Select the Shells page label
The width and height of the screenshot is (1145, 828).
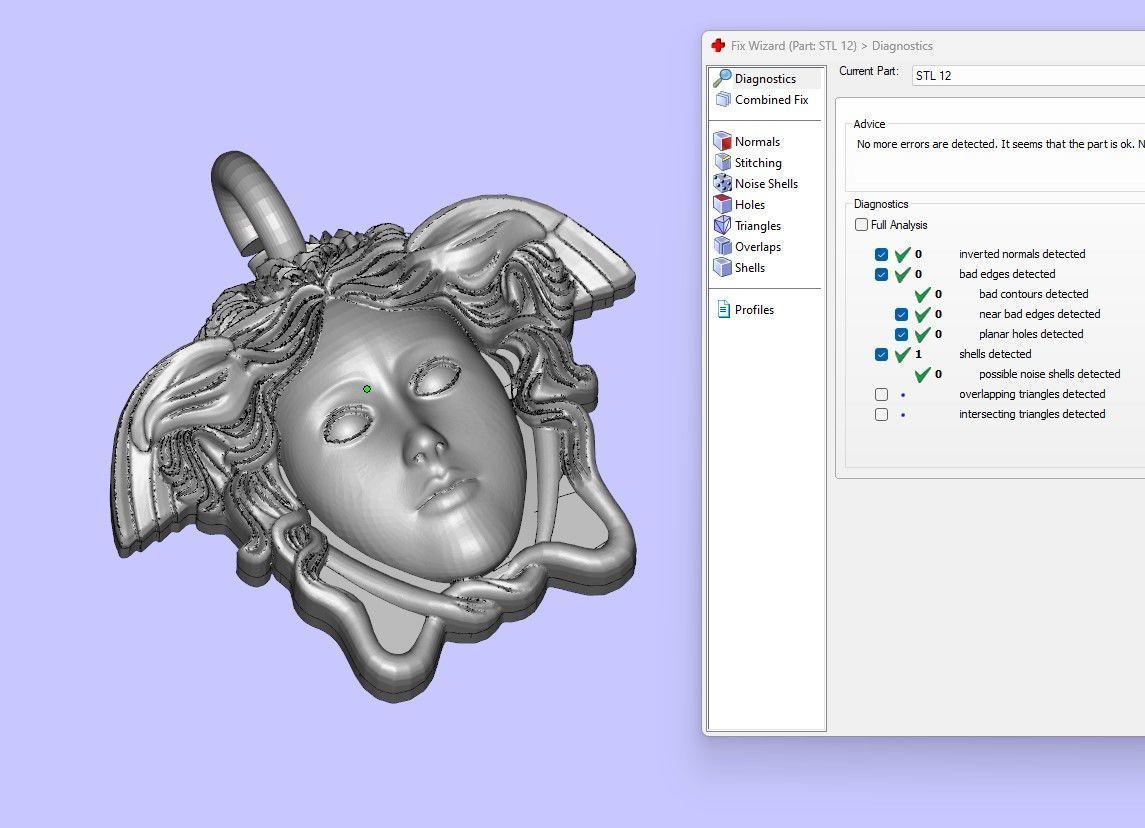point(750,268)
